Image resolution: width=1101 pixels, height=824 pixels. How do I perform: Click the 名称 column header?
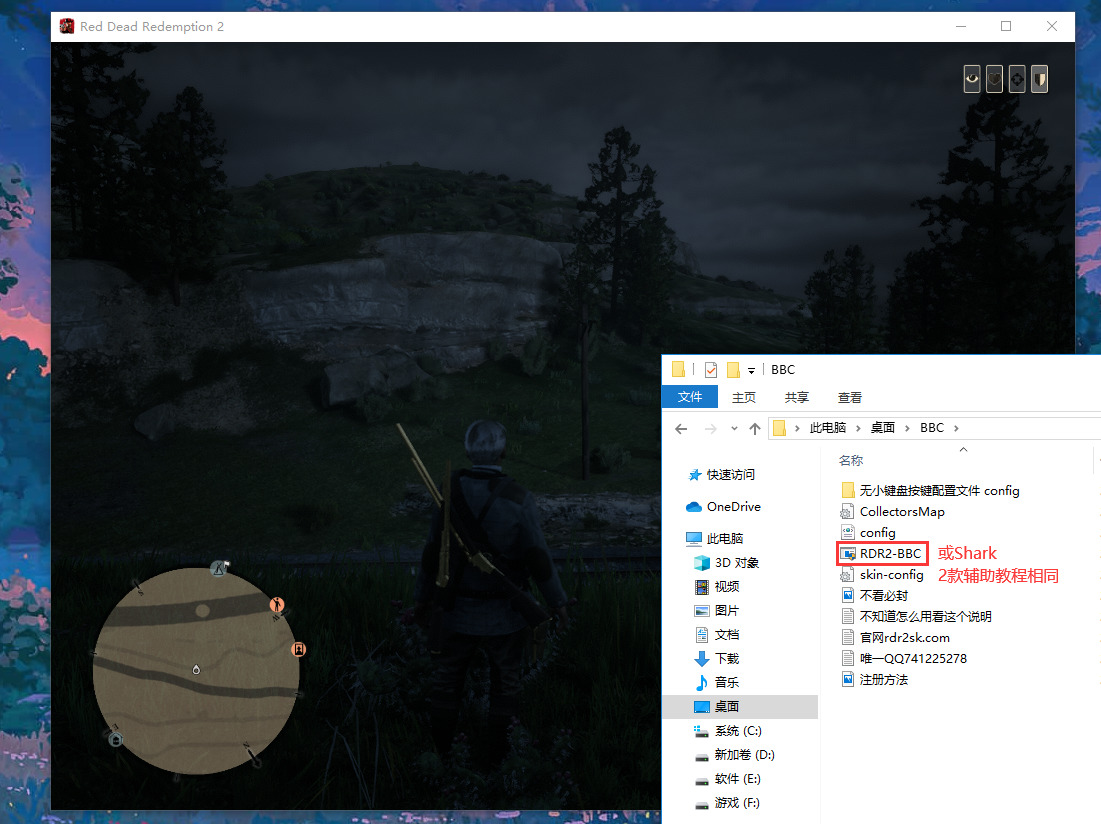(850, 460)
